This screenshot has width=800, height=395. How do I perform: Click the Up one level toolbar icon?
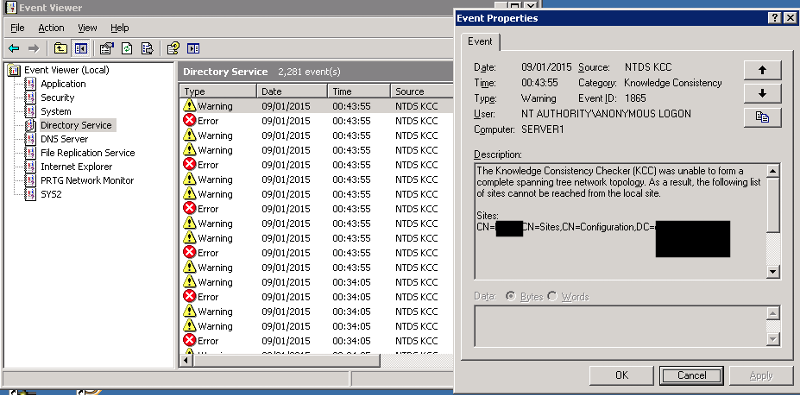[61, 48]
